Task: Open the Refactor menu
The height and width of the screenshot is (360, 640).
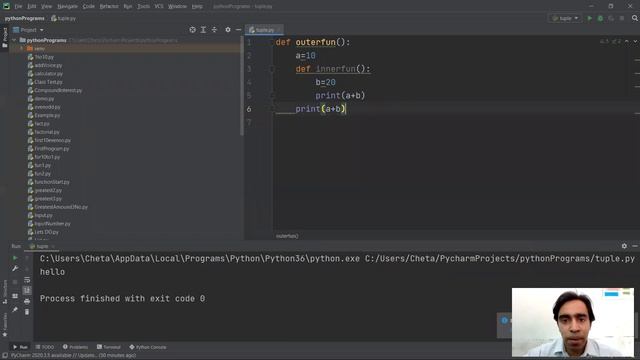Action: (x=109, y=7)
